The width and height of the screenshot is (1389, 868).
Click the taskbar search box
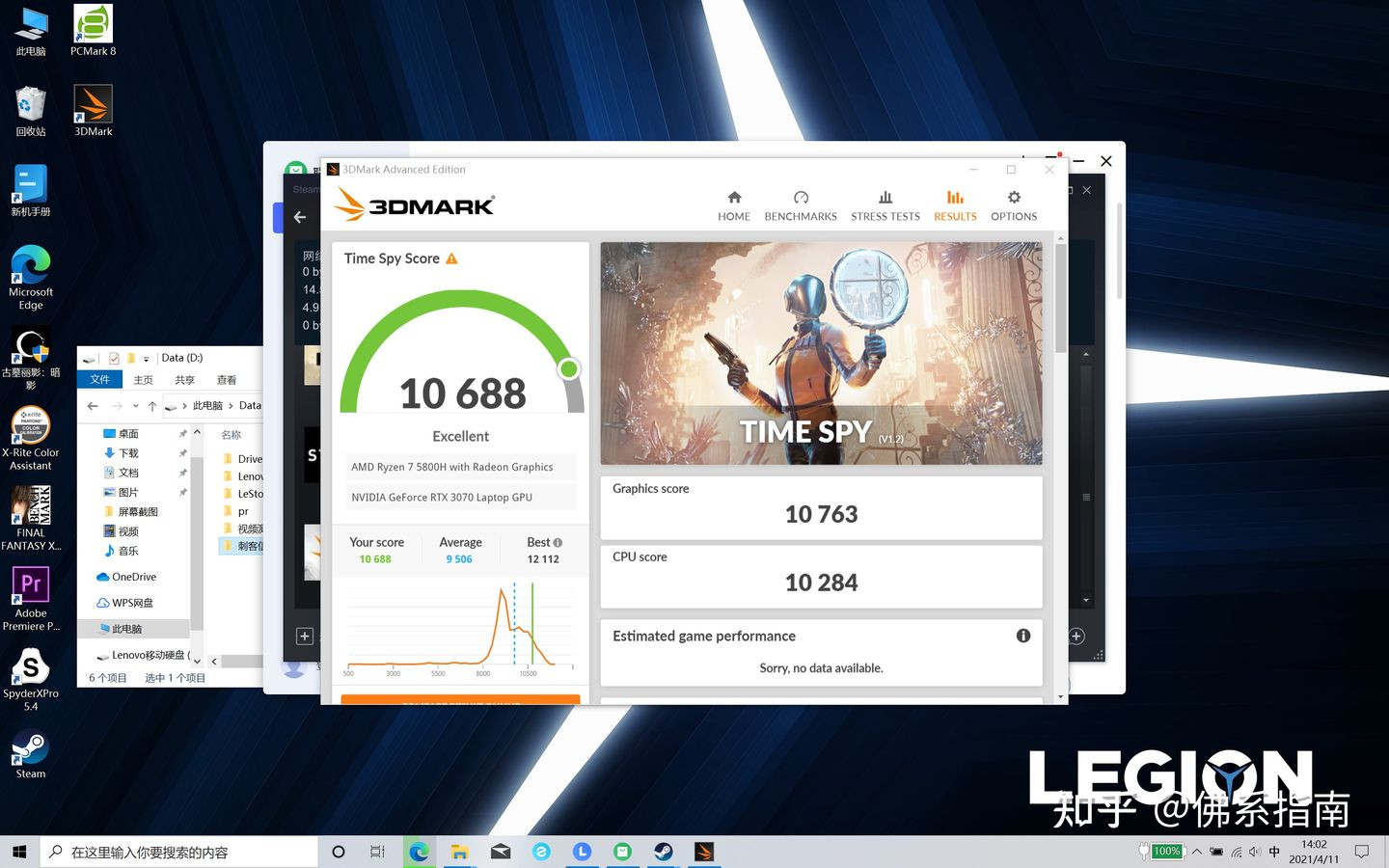pyautogui.click(x=178, y=852)
